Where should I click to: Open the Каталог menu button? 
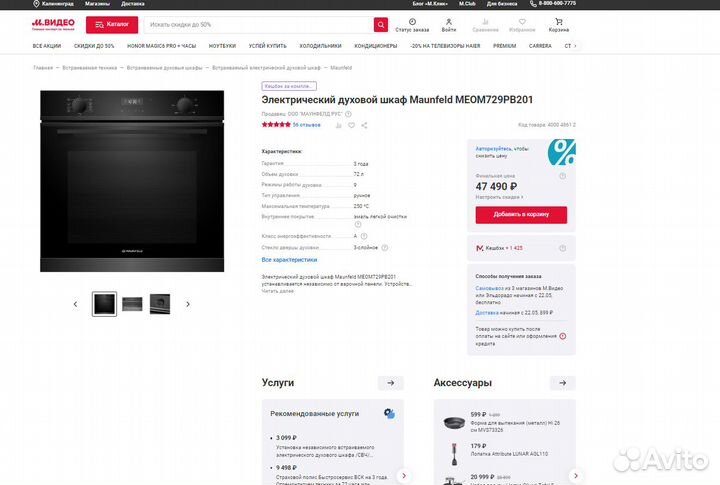(112, 24)
